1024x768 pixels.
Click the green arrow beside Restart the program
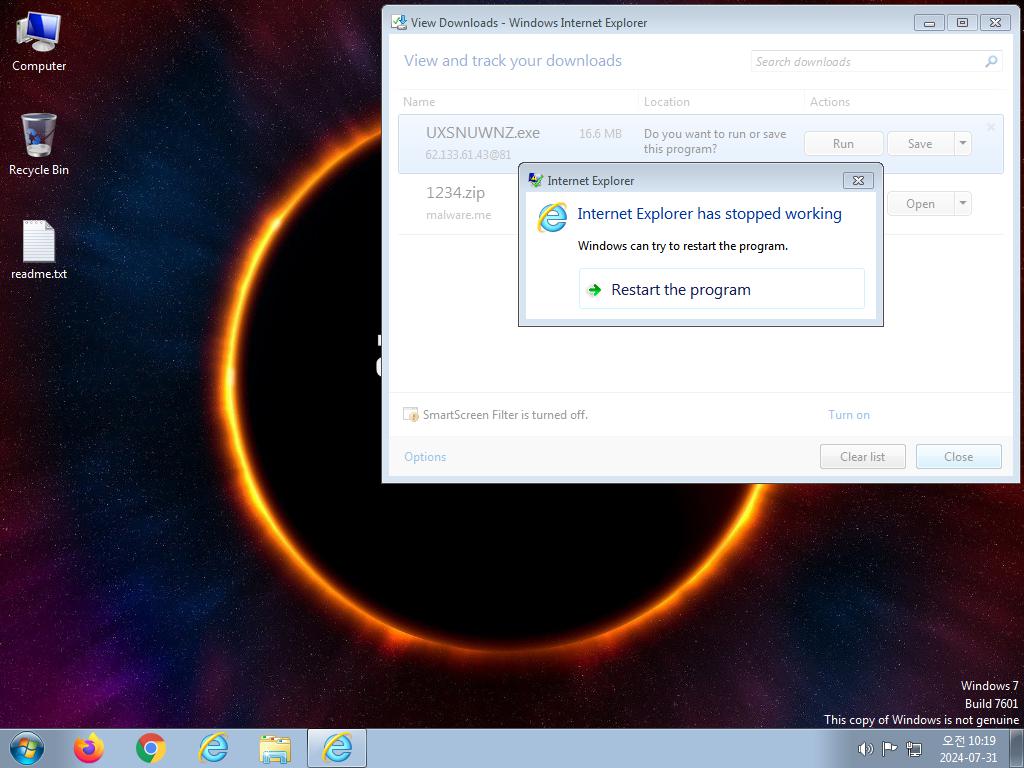[x=594, y=290]
